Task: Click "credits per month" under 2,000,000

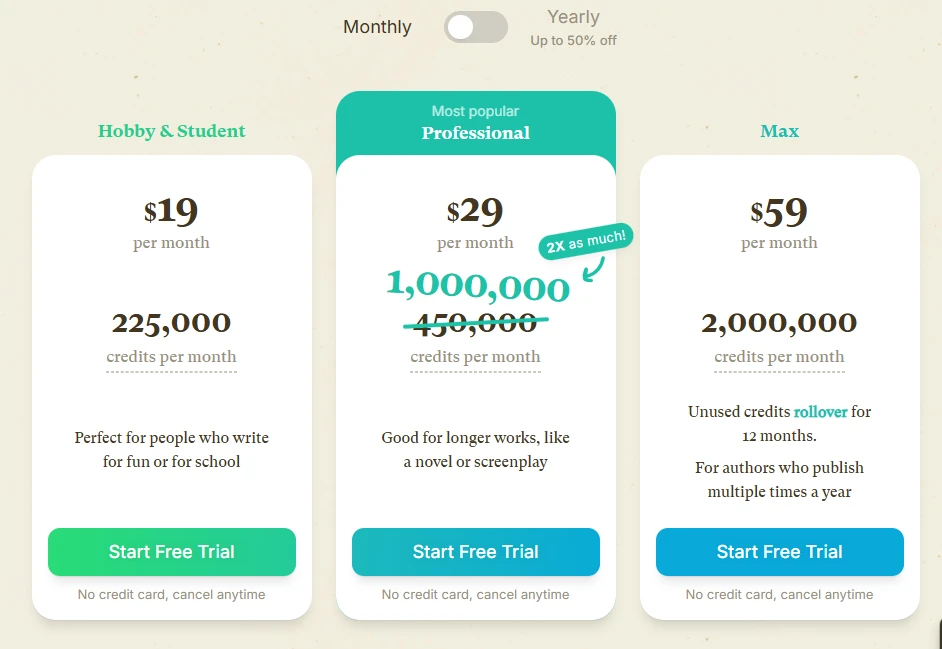Action: tap(780, 357)
